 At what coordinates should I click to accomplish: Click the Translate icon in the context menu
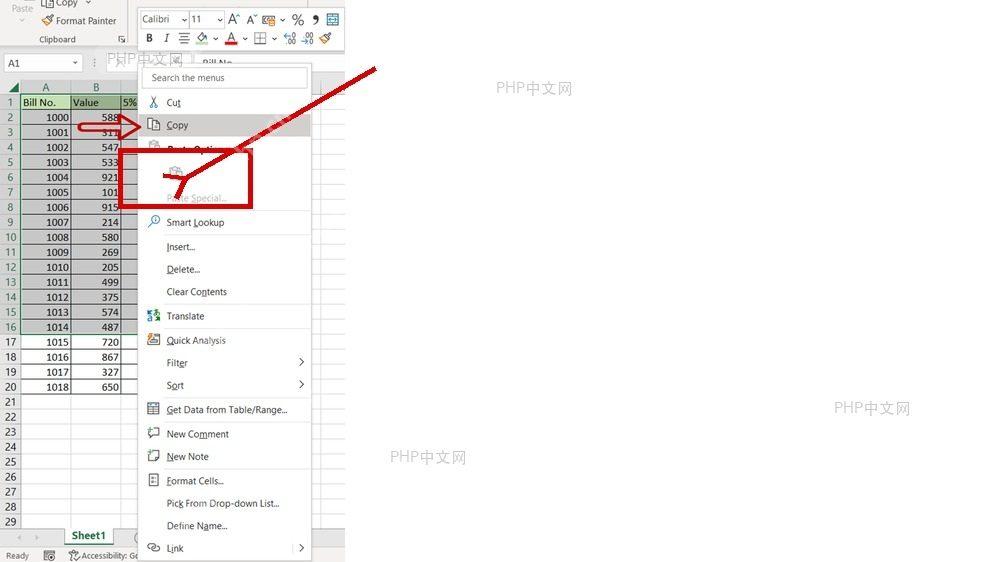point(154,315)
